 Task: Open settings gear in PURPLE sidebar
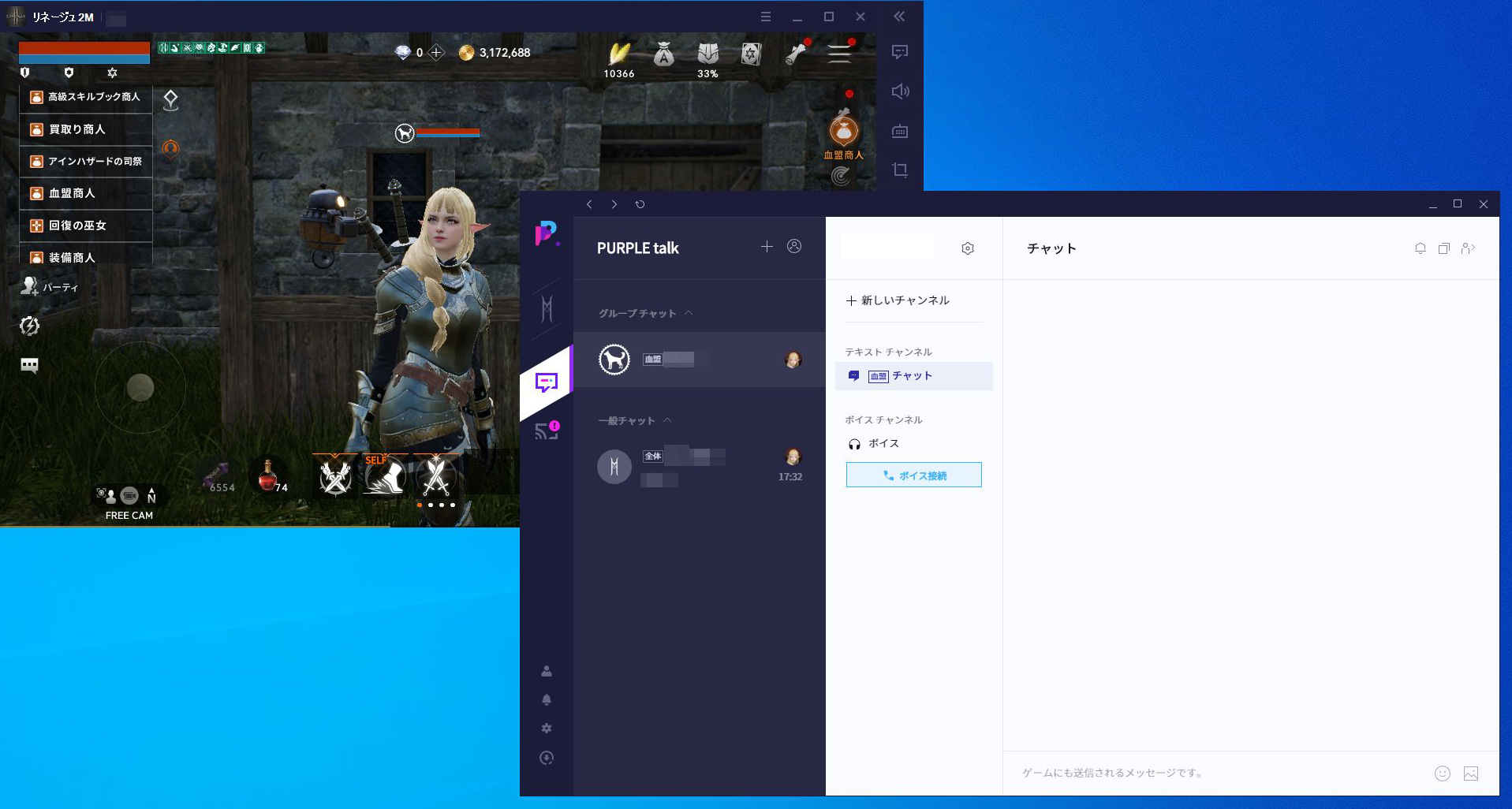[x=547, y=729]
